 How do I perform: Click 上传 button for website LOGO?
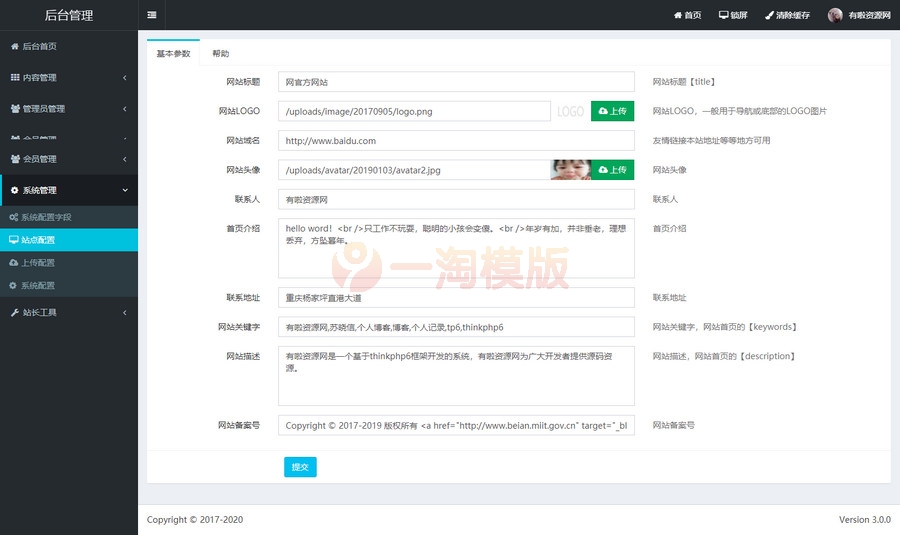(612, 111)
